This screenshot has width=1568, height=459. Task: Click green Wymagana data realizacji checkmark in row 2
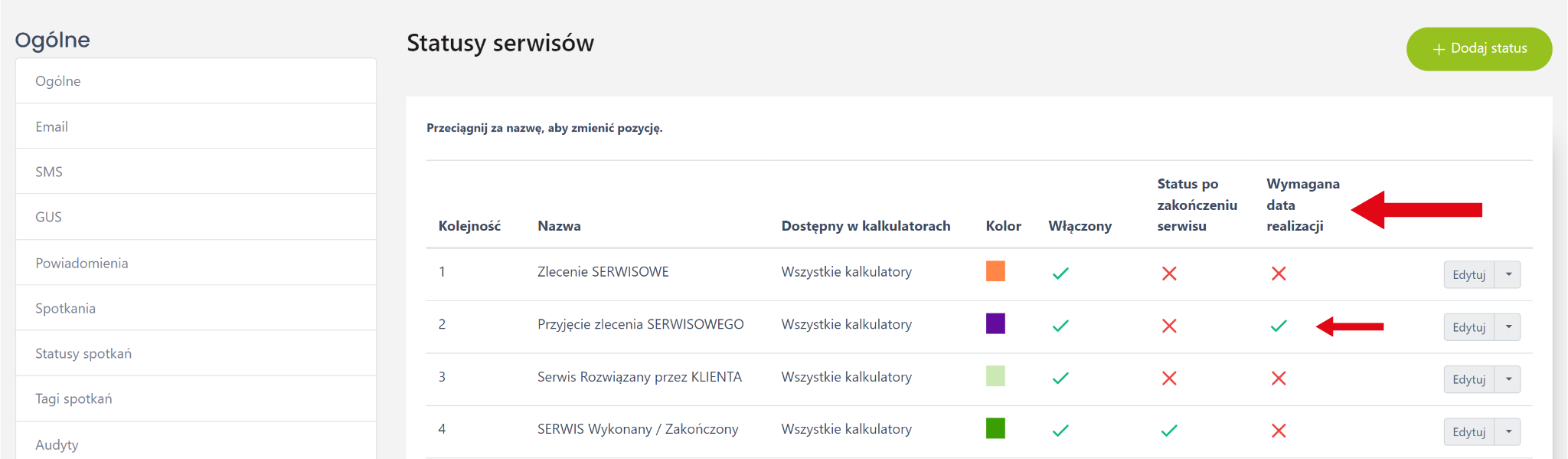tap(1279, 326)
